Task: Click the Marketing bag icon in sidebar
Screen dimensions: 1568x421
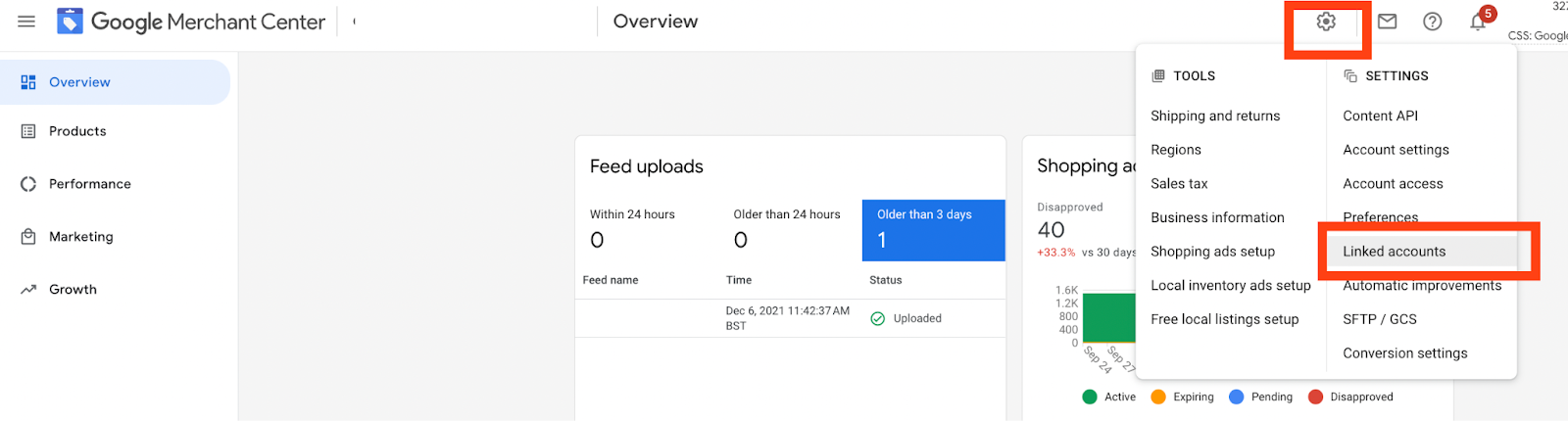Action: tap(28, 237)
